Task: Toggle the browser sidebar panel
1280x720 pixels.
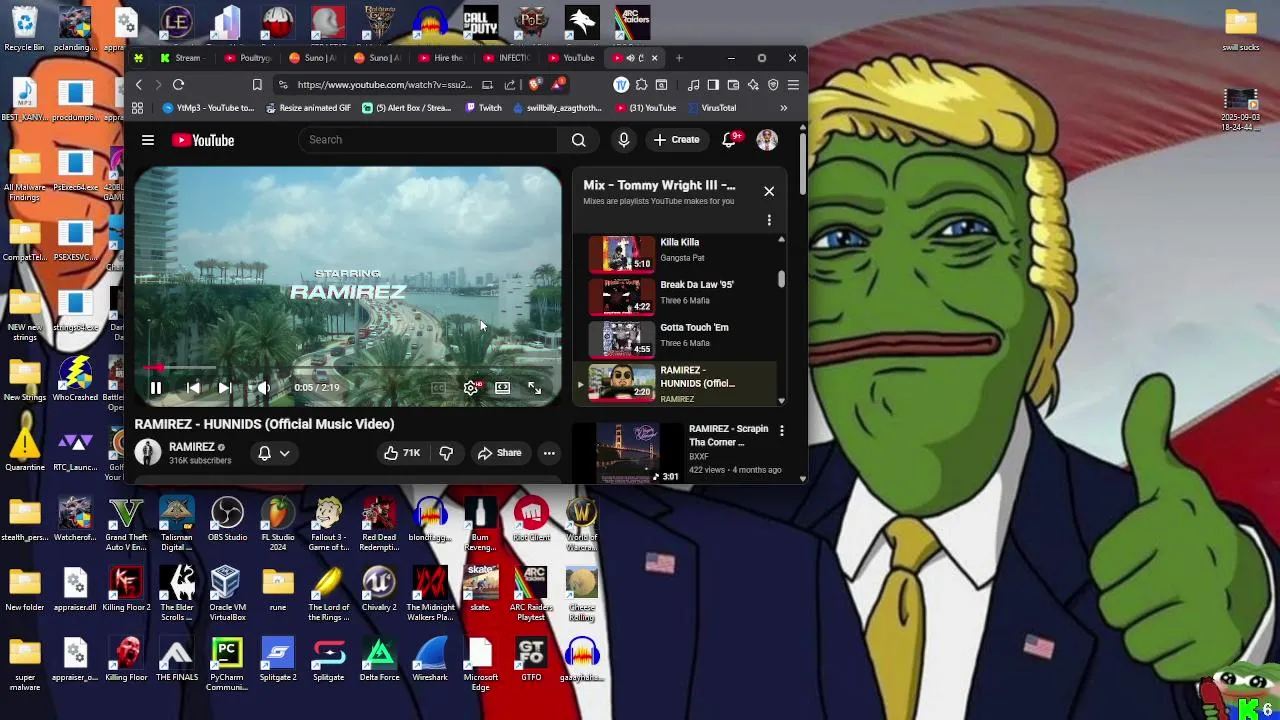Action: point(713,85)
